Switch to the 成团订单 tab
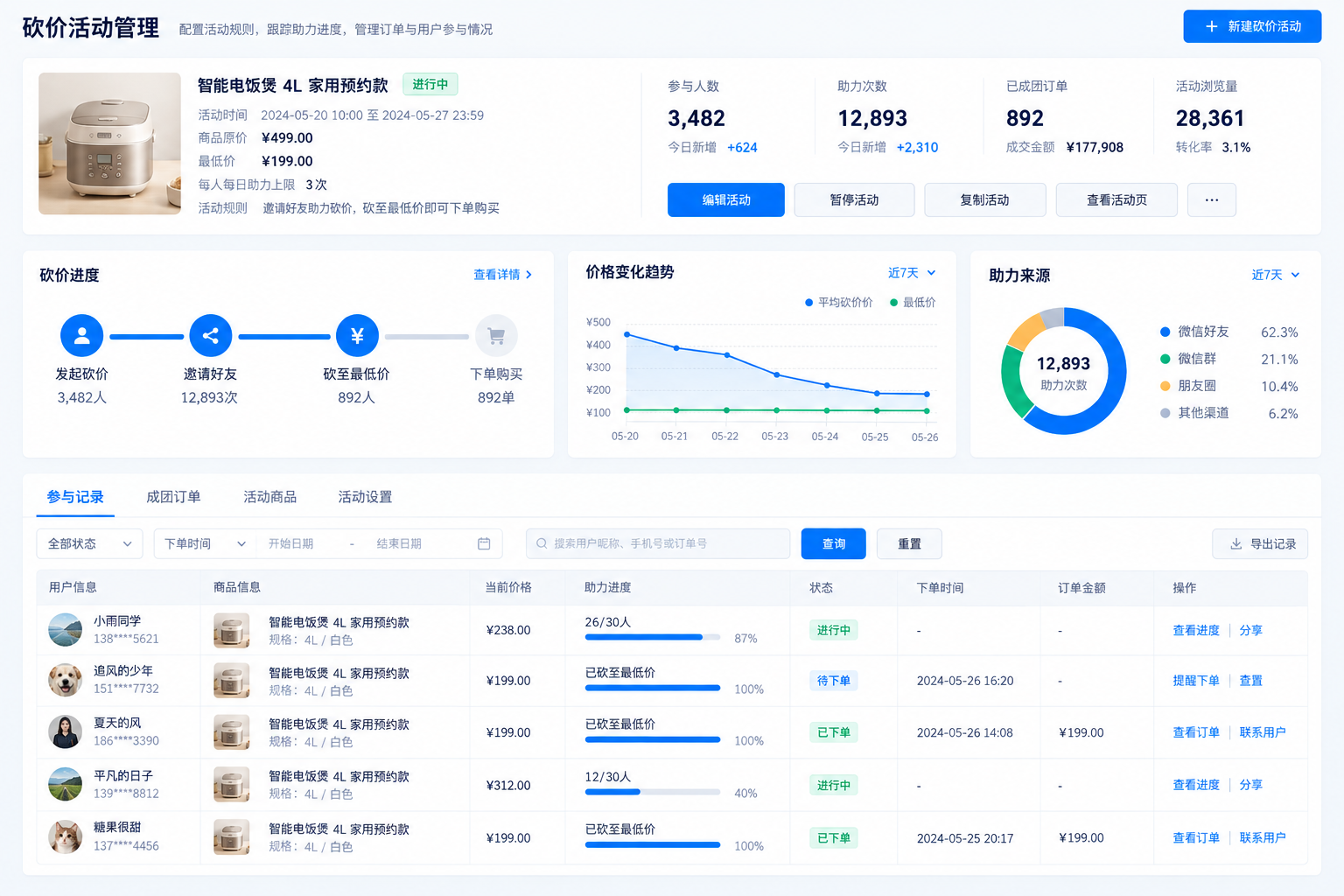The height and width of the screenshot is (896, 1344). tap(173, 497)
